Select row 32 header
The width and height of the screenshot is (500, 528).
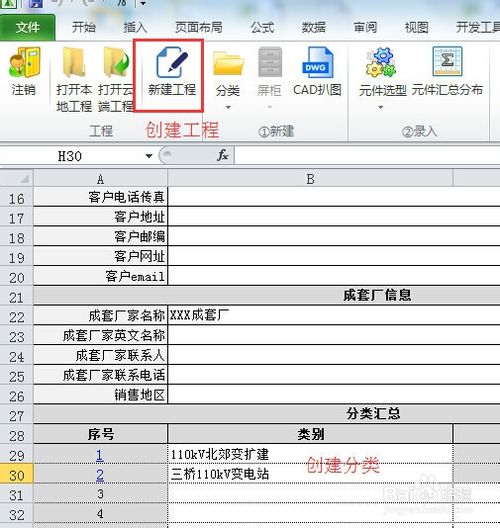click(16, 514)
